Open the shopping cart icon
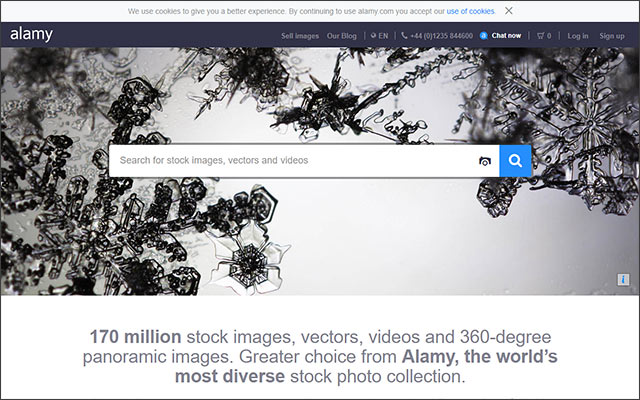Screen dimensions: 640x400 point(542,35)
